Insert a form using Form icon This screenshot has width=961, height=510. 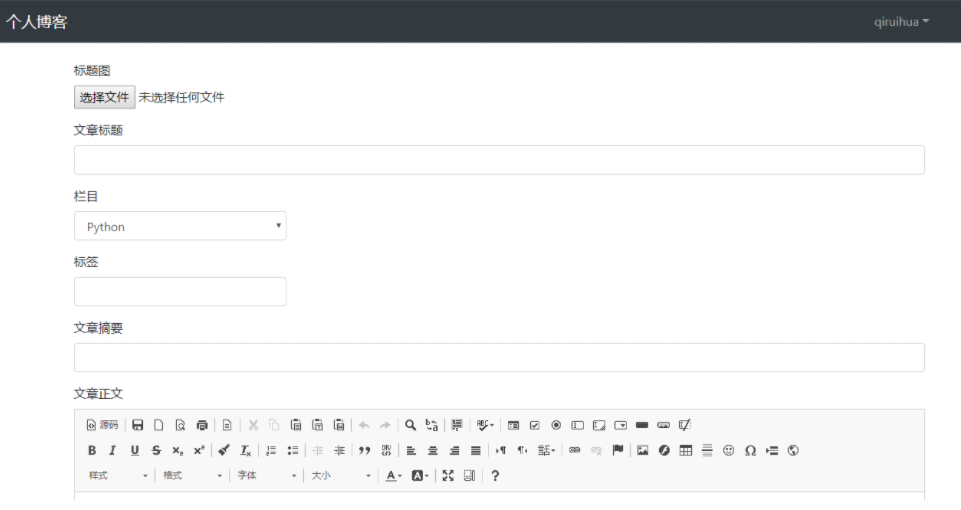pos(514,425)
